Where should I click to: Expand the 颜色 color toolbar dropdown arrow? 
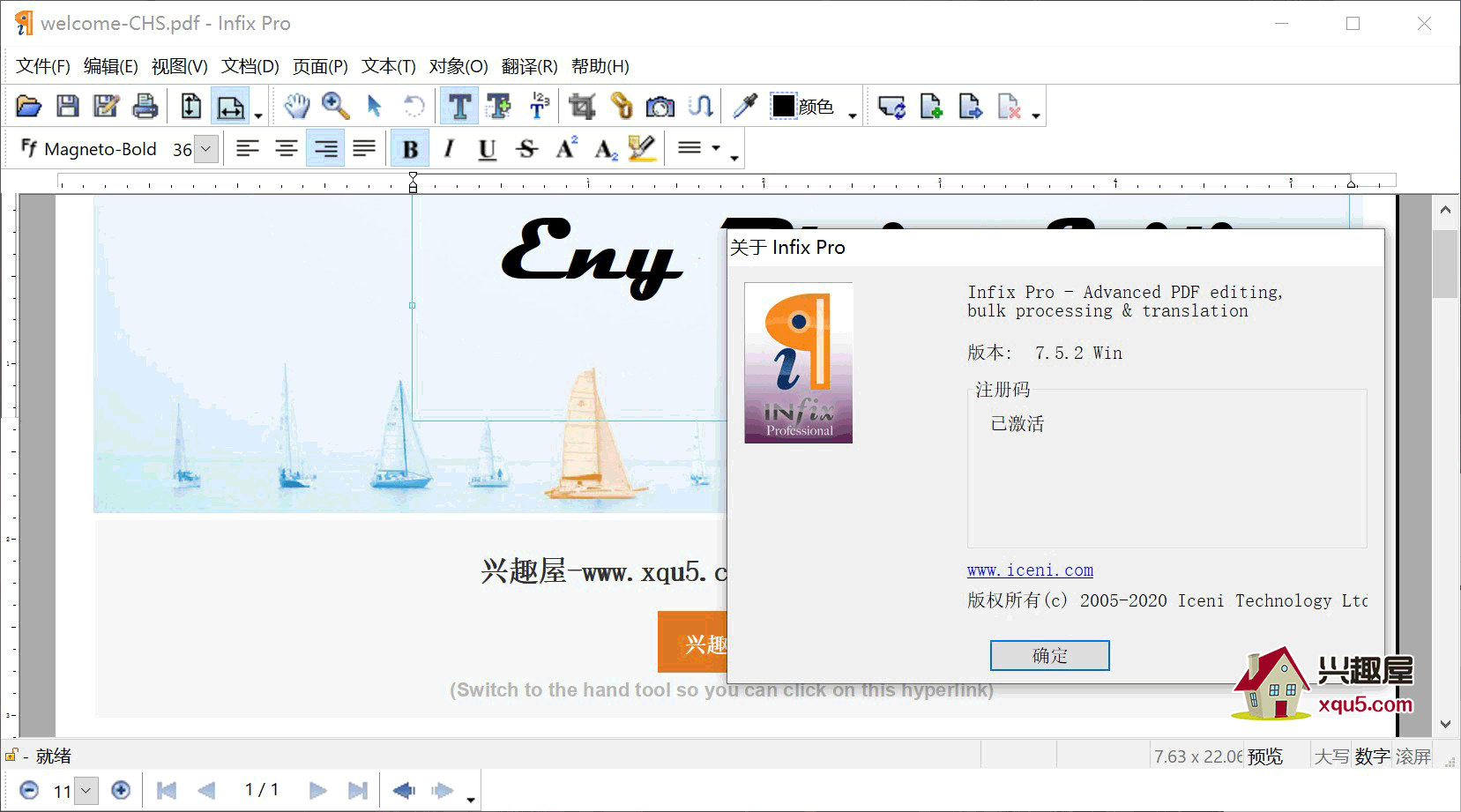(x=853, y=115)
